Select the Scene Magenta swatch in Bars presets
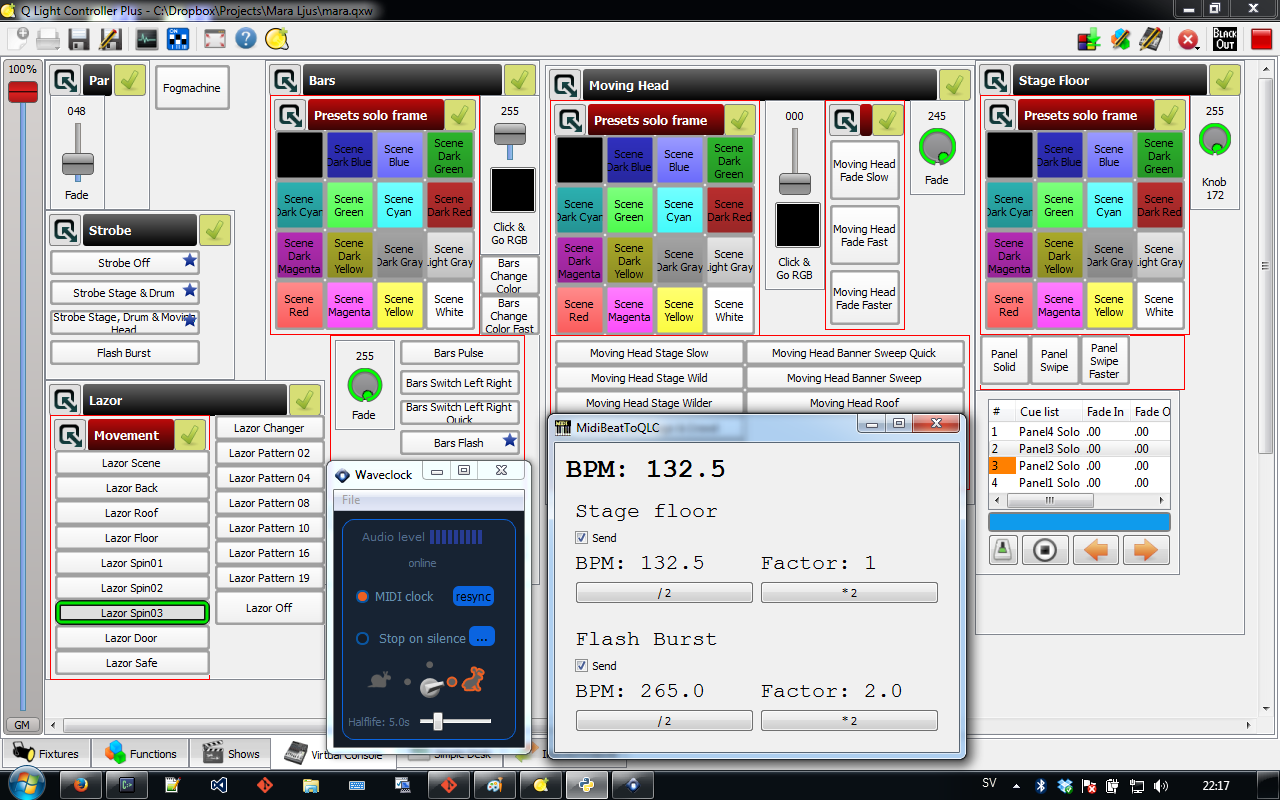The height and width of the screenshot is (800, 1280). coord(349,306)
